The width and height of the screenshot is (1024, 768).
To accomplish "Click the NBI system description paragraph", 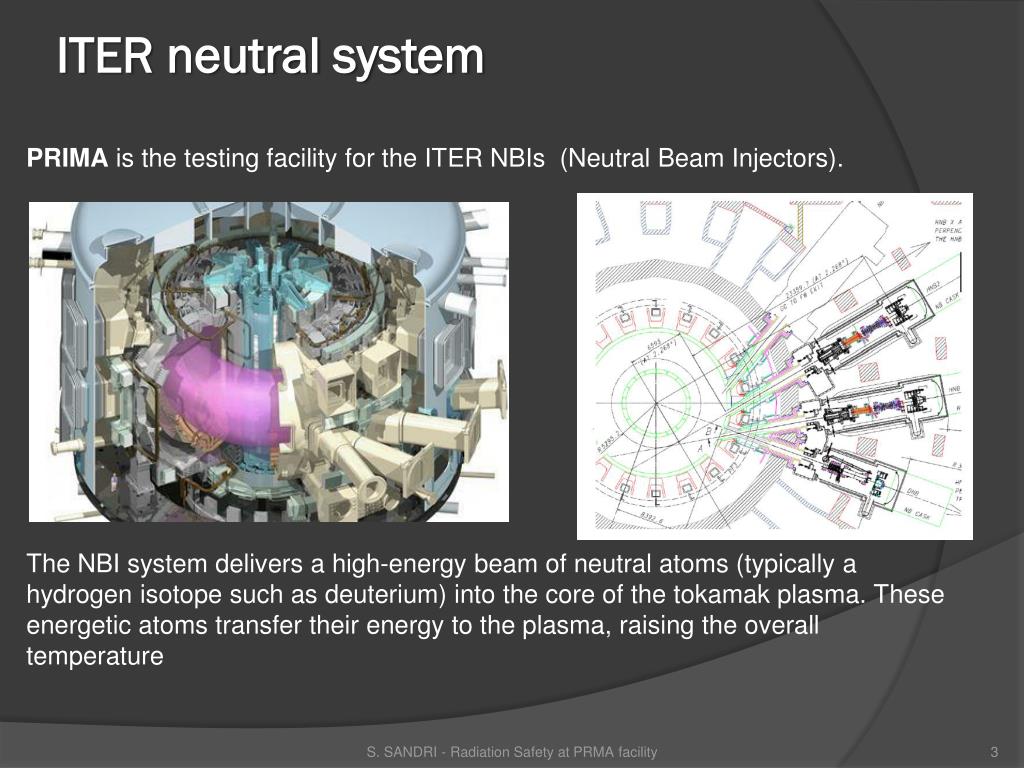I will click(x=485, y=609).
